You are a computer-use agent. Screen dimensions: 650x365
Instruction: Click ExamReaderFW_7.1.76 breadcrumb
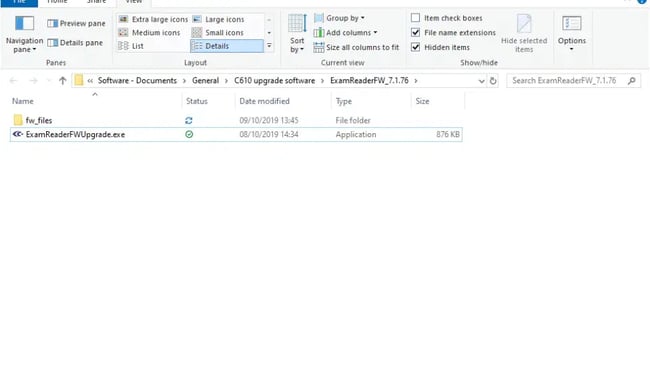(x=369, y=81)
